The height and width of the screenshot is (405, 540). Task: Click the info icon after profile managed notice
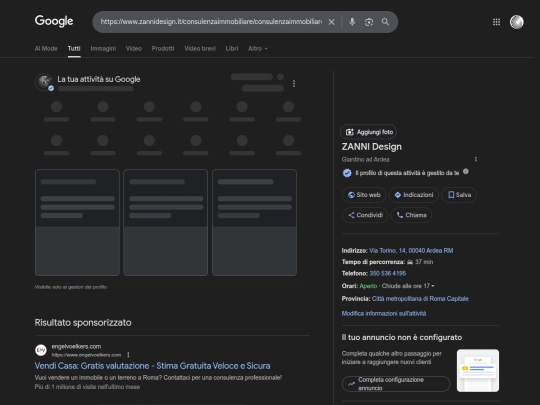point(466,172)
